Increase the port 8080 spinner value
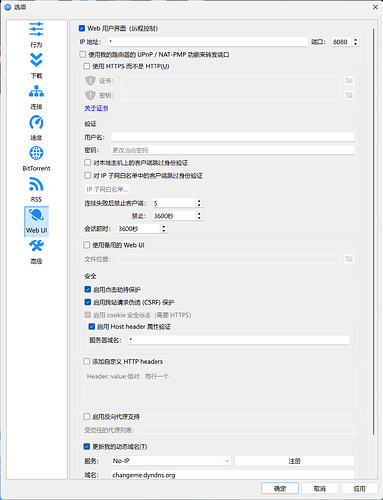This screenshot has width=383, height=500. click(356, 40)
